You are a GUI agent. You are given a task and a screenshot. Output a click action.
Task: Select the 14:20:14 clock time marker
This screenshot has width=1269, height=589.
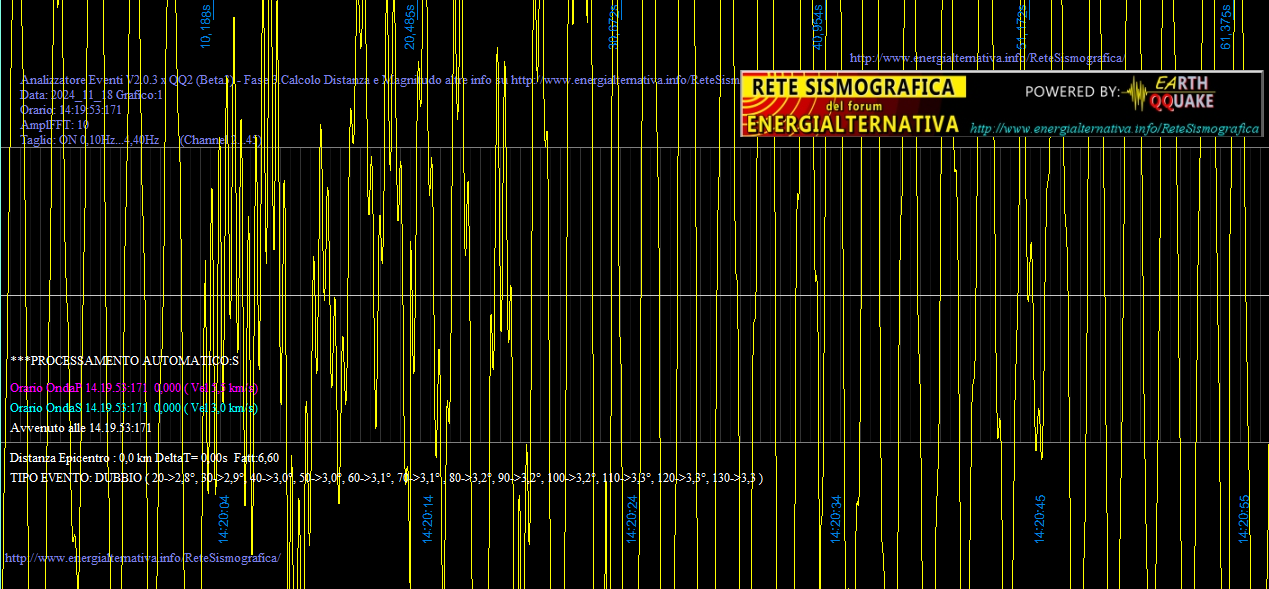coord(428,519)
